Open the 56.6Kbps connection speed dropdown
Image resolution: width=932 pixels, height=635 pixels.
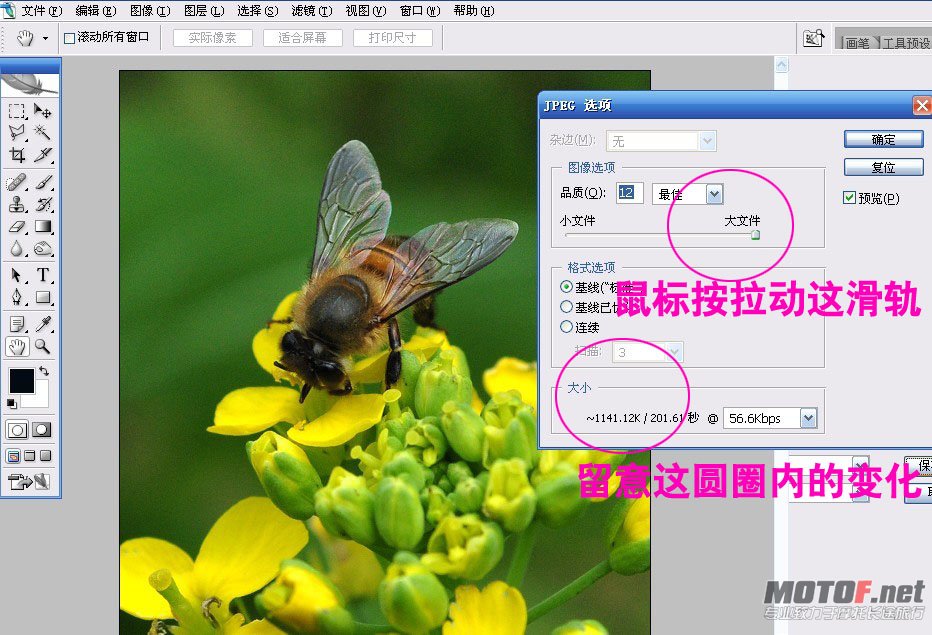(x=808, y=418)
